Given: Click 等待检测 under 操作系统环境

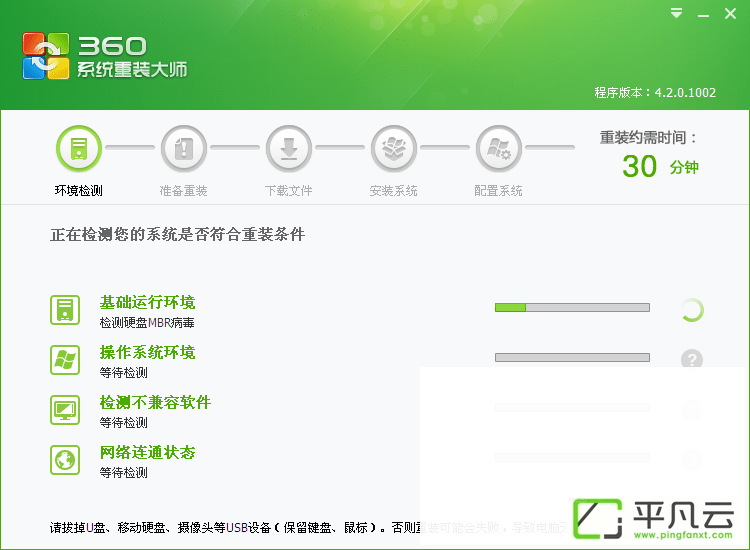Looking at the screenshot, I should coord(123,373).
